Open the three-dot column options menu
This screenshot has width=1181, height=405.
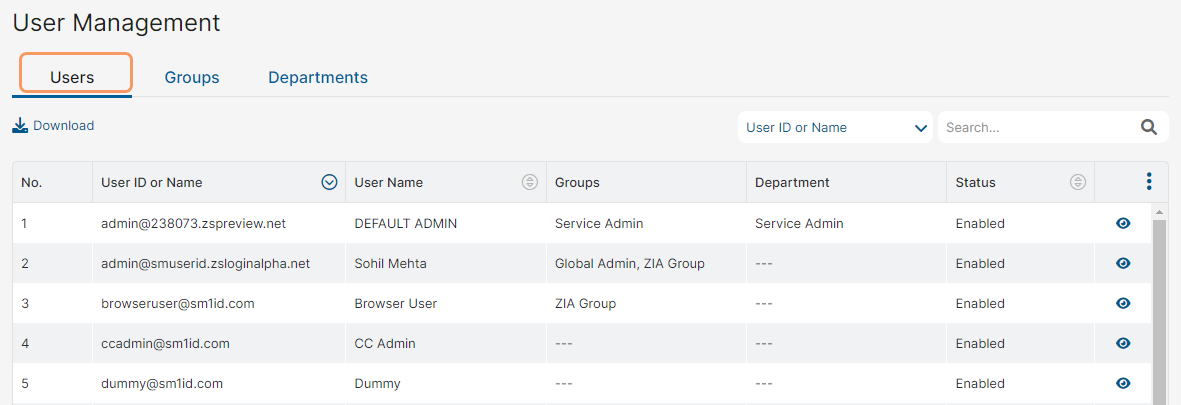click(1149, 182)
